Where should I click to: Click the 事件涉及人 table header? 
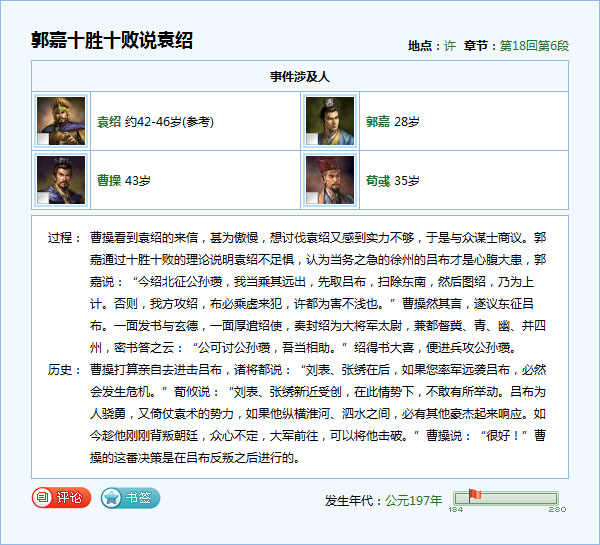point(300,76)
